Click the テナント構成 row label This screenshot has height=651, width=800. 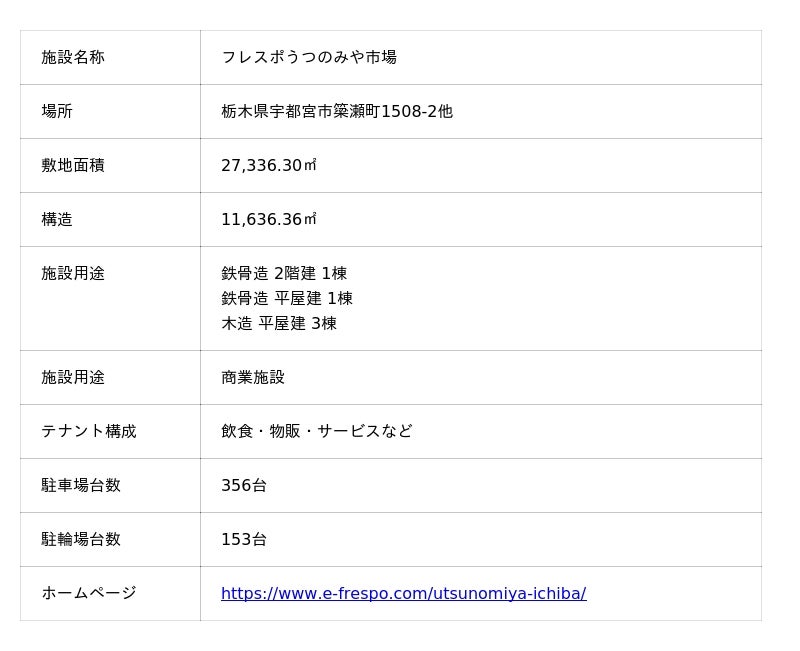tap(89, 431)
